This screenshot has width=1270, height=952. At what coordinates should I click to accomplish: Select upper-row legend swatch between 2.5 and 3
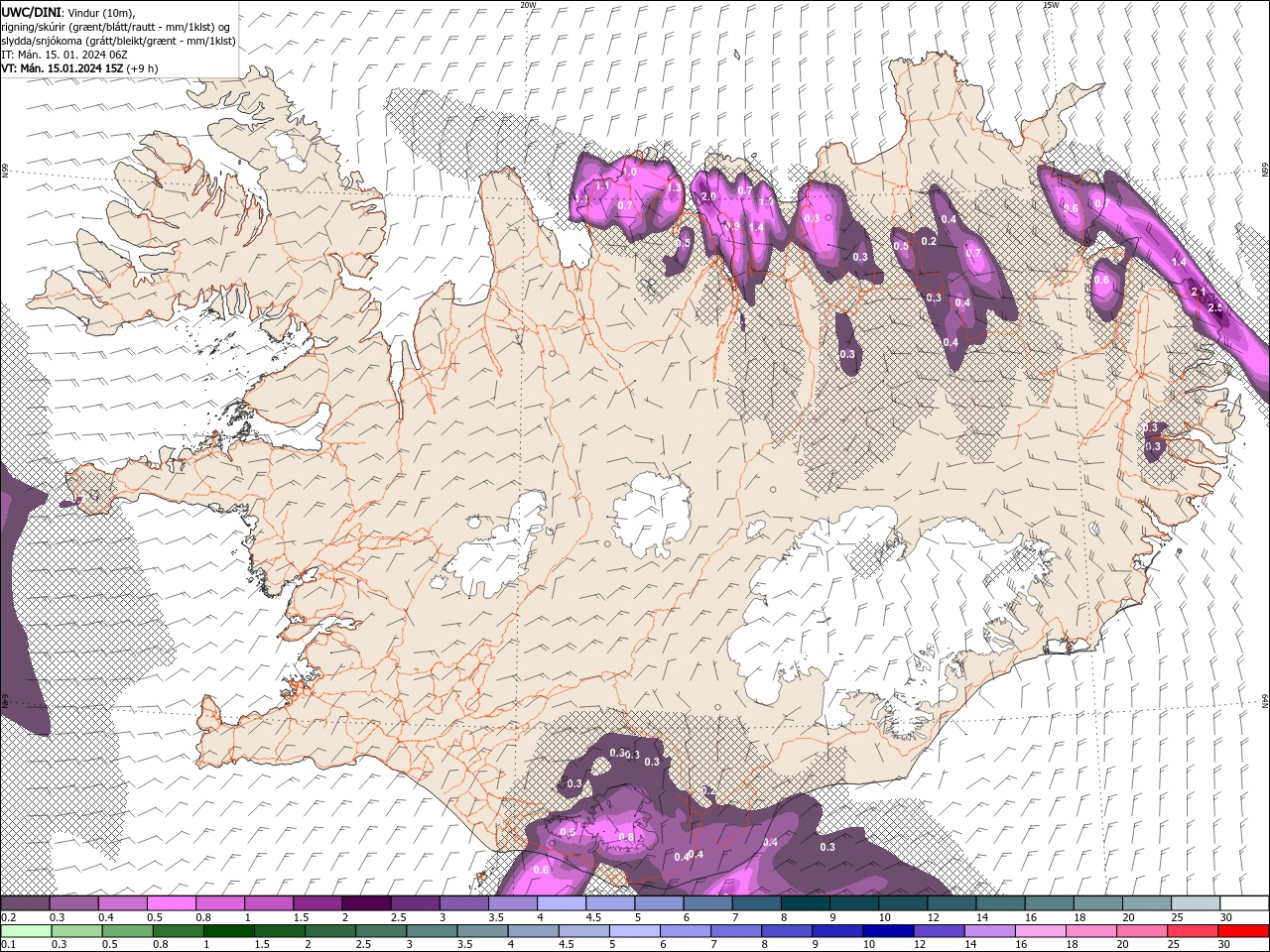[415, 903]
